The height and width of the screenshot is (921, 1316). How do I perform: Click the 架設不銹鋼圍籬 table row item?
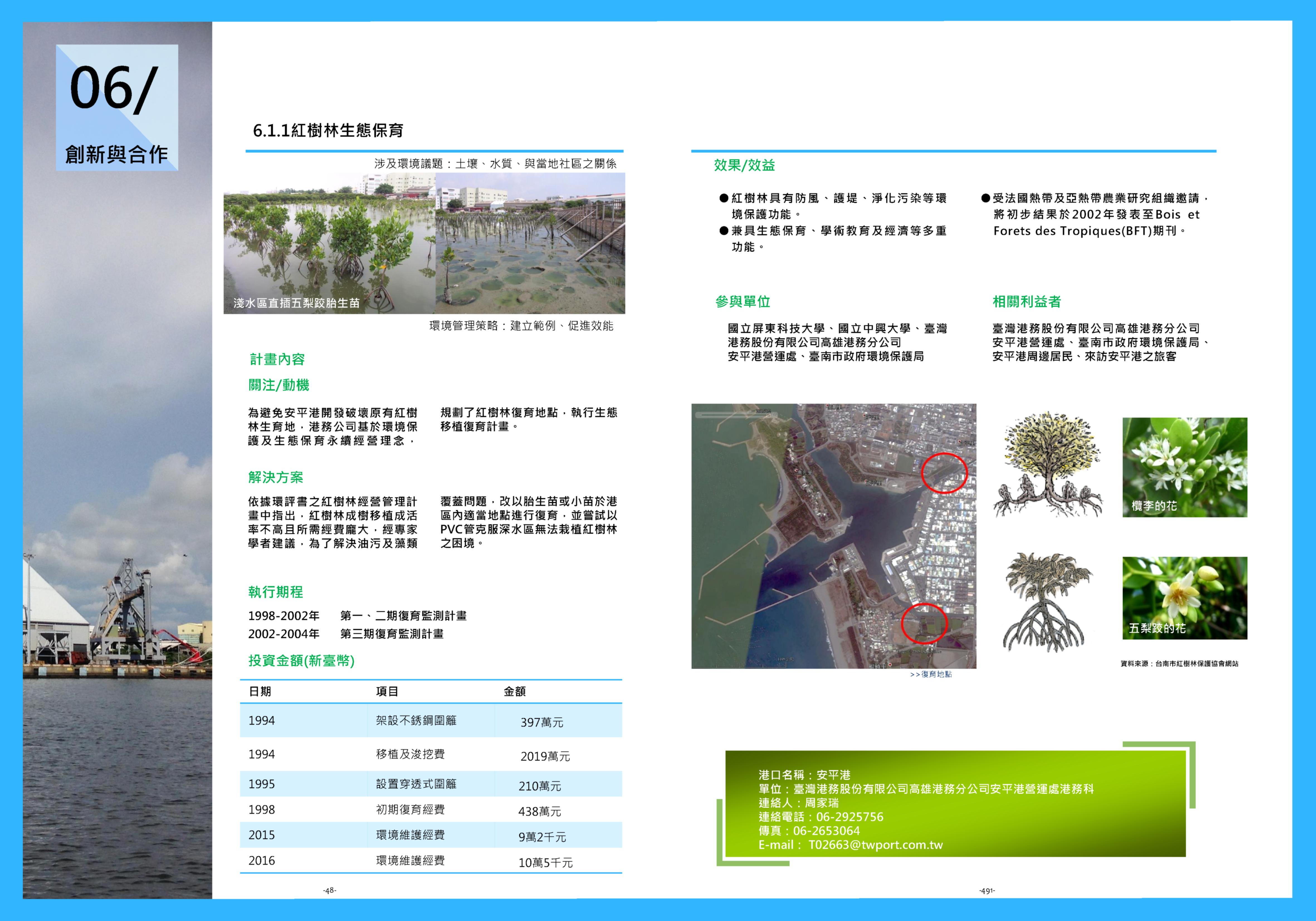(416, 721)
